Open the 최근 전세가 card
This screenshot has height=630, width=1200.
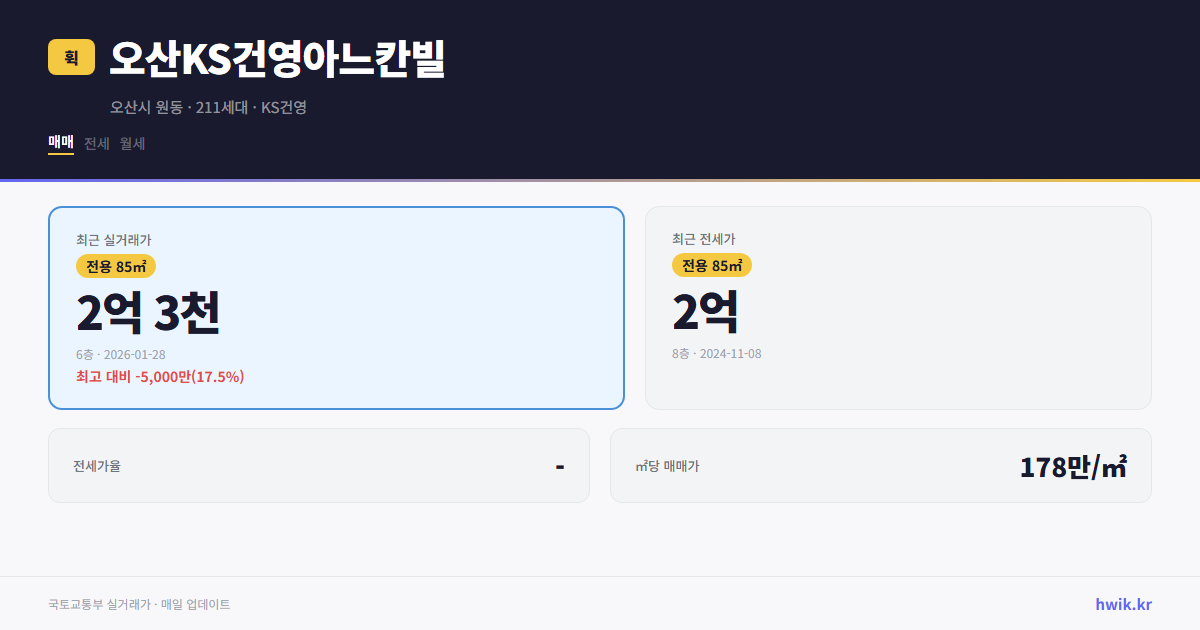coord(898,307)
